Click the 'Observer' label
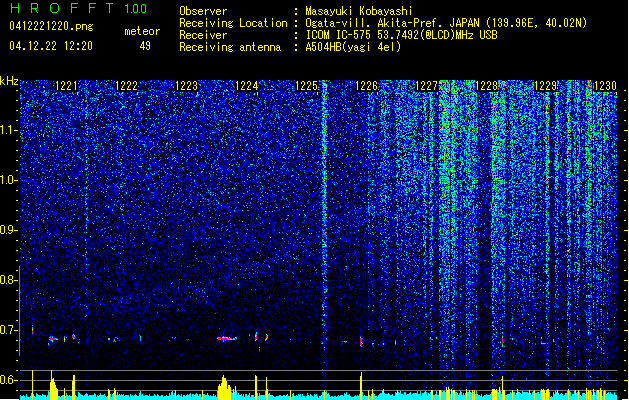629x400 pixels. pos(203,11)
